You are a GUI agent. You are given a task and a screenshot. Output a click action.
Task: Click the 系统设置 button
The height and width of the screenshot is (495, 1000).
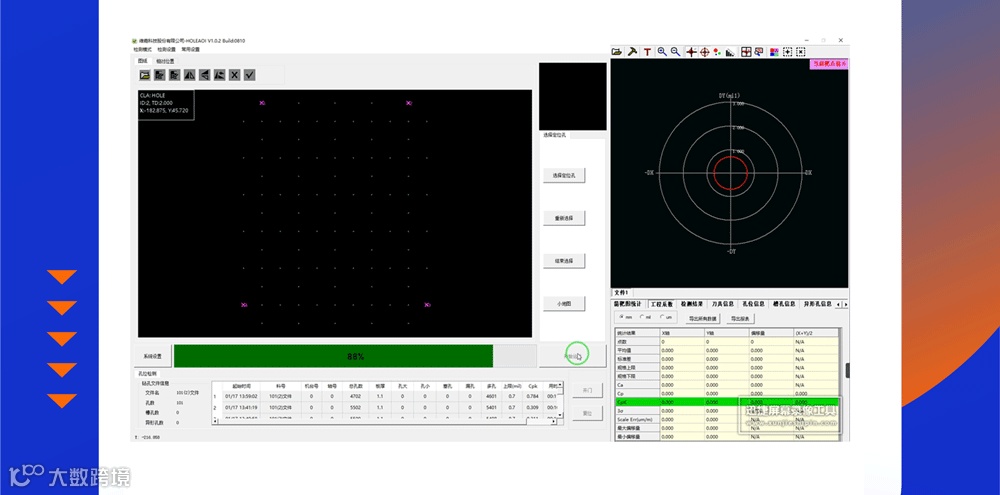(154, 356)
